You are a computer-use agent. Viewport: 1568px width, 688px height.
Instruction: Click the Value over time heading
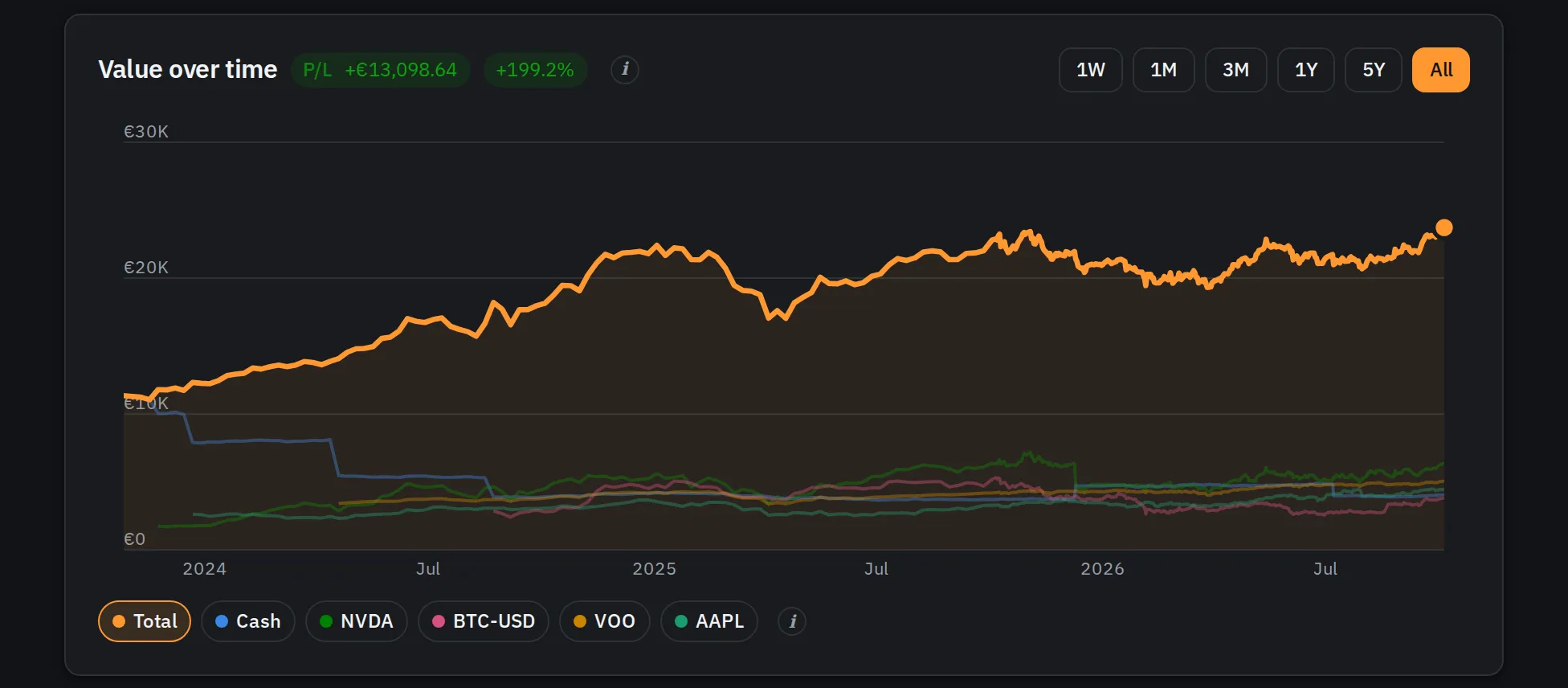(x=188, y=70)
